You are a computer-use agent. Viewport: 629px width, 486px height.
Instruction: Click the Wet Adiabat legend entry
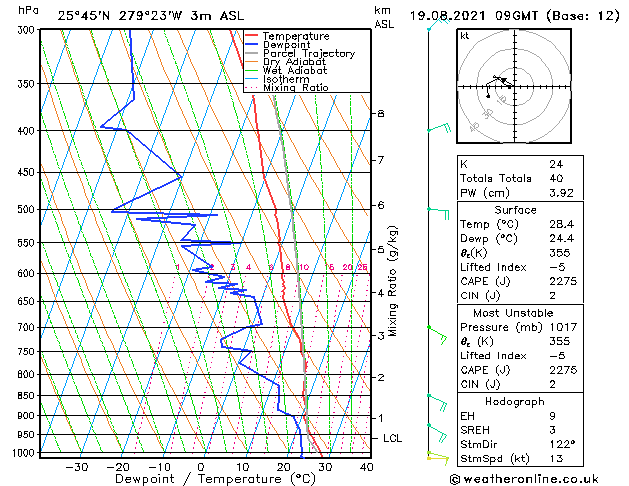[295, 70]
